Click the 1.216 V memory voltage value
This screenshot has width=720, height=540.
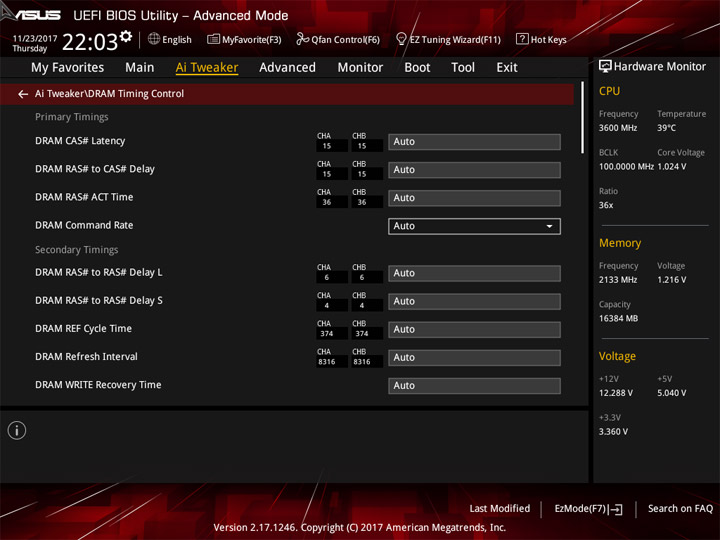pos(672,280)
